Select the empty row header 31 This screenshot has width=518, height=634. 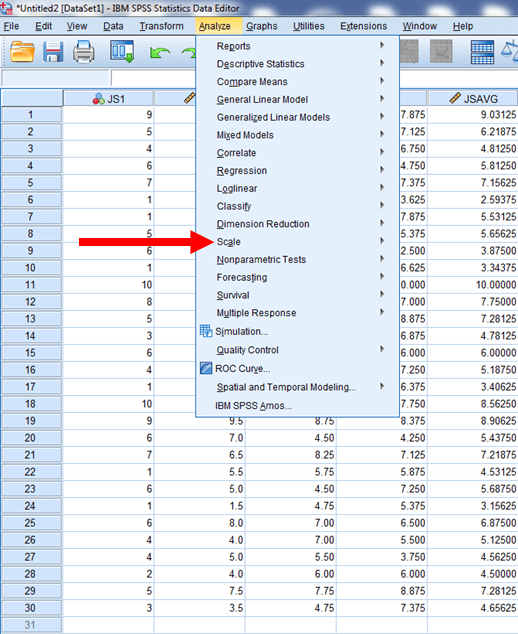pos(31,625)
